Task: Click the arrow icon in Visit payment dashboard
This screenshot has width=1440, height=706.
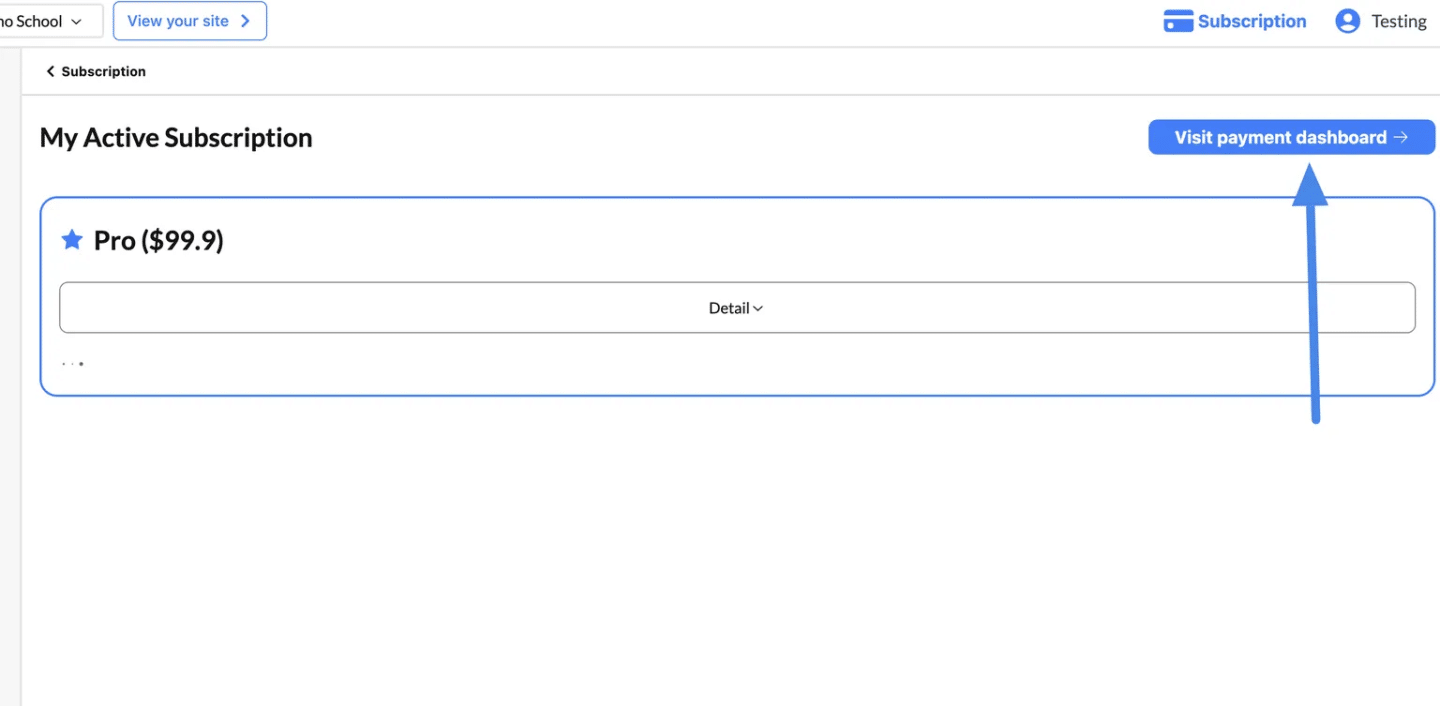Action: pos(1401,137)
